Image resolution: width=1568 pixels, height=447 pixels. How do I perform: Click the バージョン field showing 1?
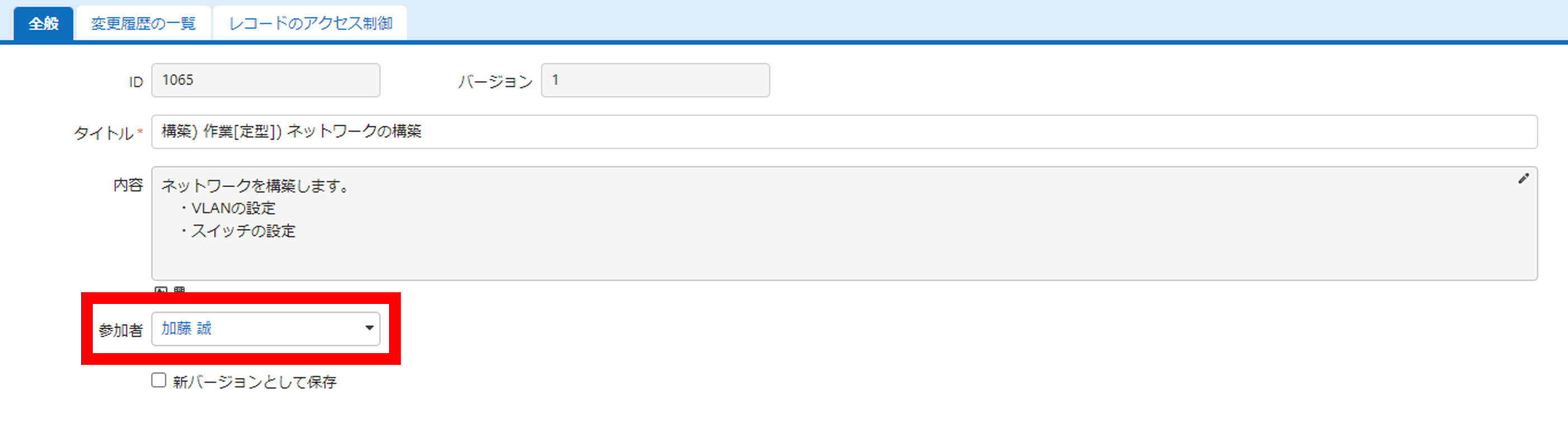[x=655, y=80]
